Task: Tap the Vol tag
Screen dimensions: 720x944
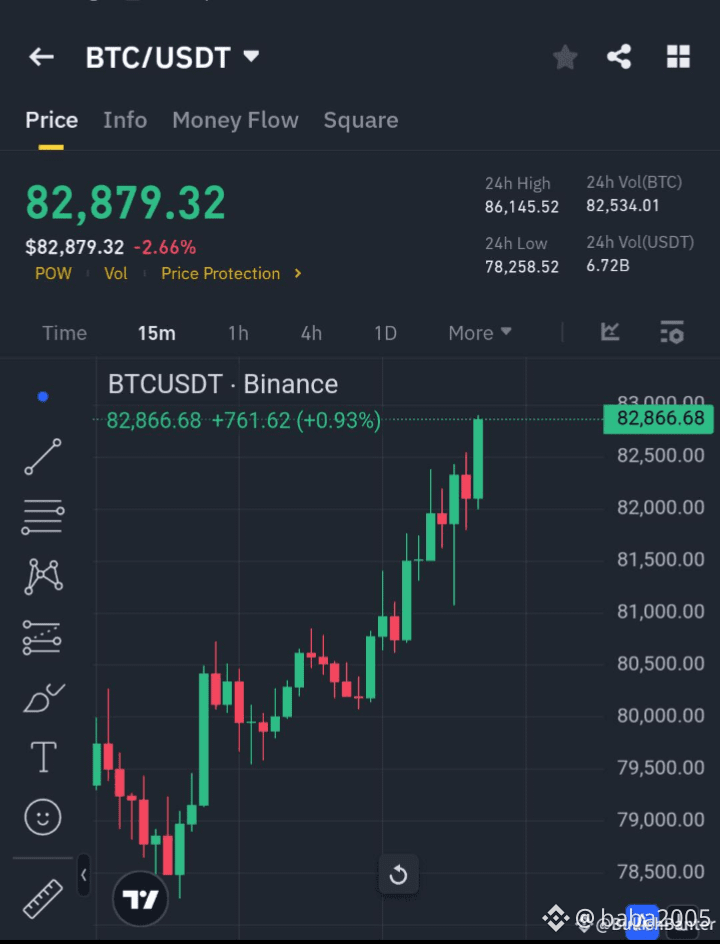Action: click(116, 273)
